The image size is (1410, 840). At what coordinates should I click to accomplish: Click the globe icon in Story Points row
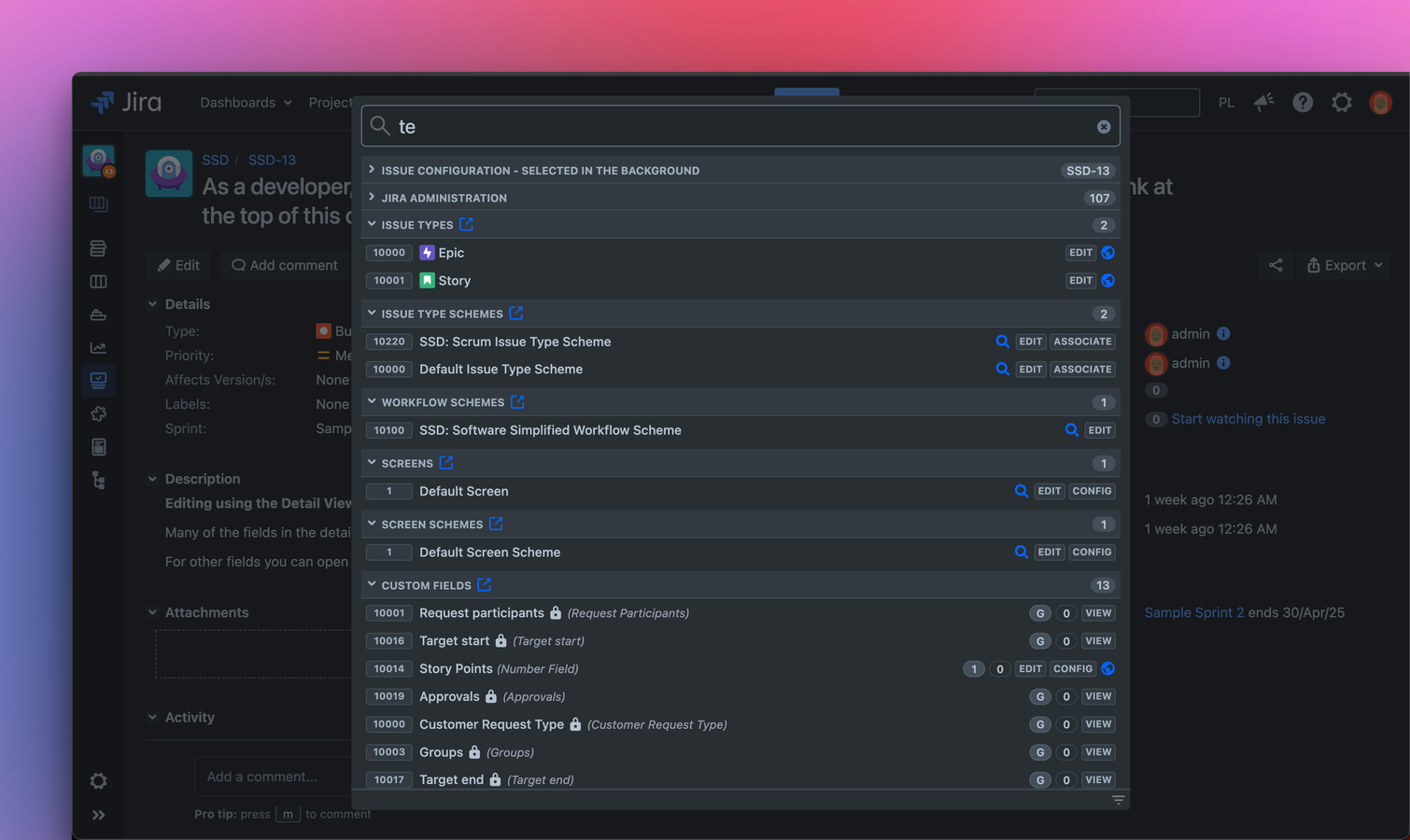coord(1107,669)
